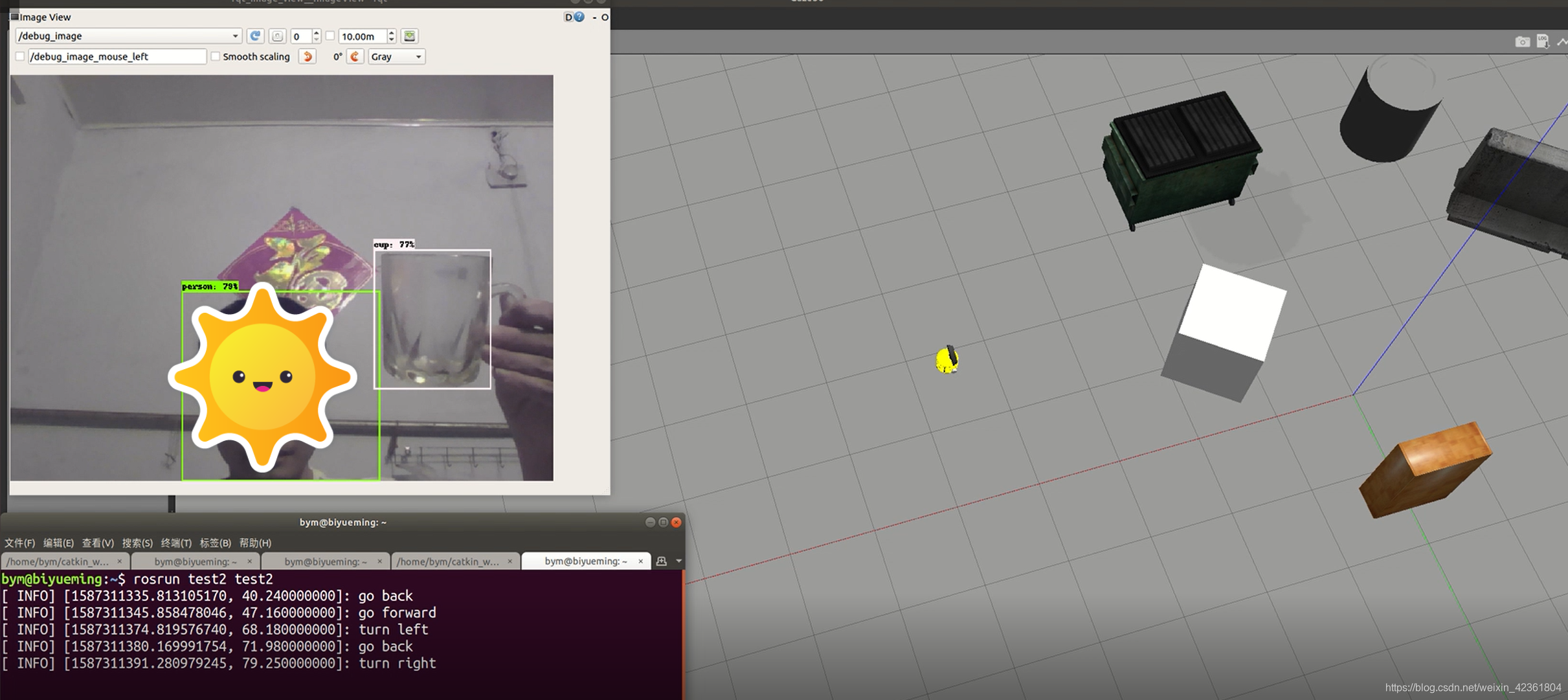
Task: Switch to the third bym@biyueming terminal tab
Action: tap(326, 561)
